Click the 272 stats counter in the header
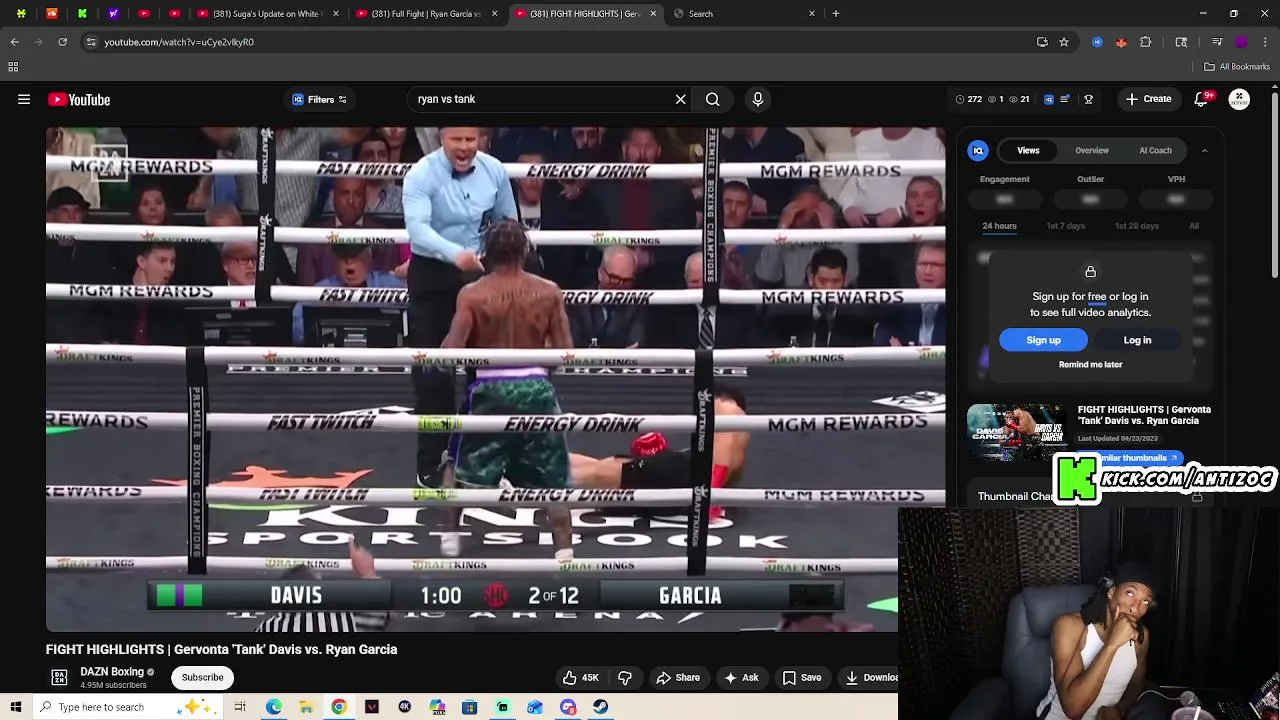This screenshot has width=1280, height=720. tap(968, 99)
